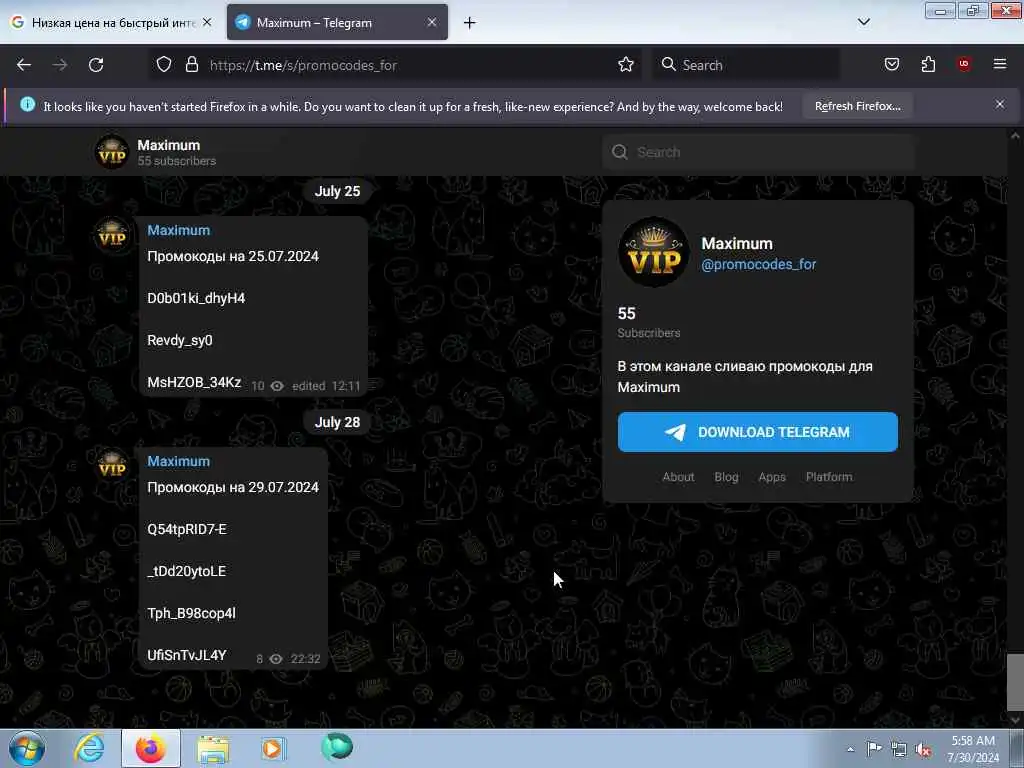Image resolution: width=1024 pixels, height=768 pixels.
Task: Open the Firefox application menu
Action: pos(1000,65)
